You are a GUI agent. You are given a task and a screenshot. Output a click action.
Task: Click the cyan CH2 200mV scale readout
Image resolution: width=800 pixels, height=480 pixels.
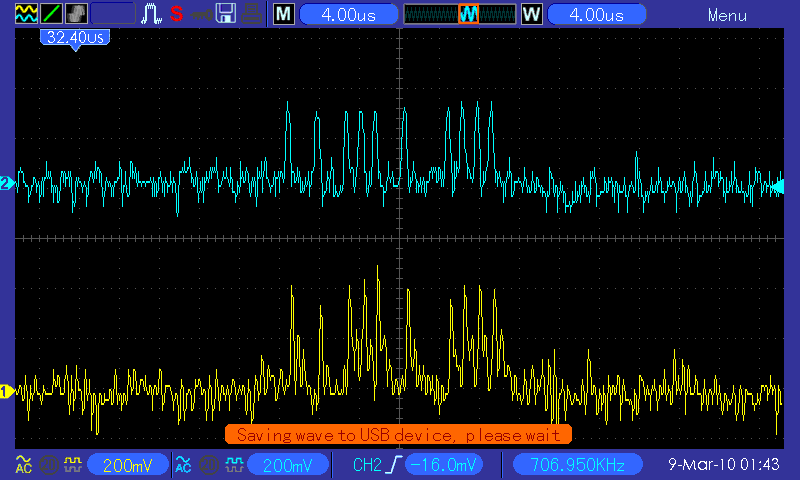click(x=287, y=465)
